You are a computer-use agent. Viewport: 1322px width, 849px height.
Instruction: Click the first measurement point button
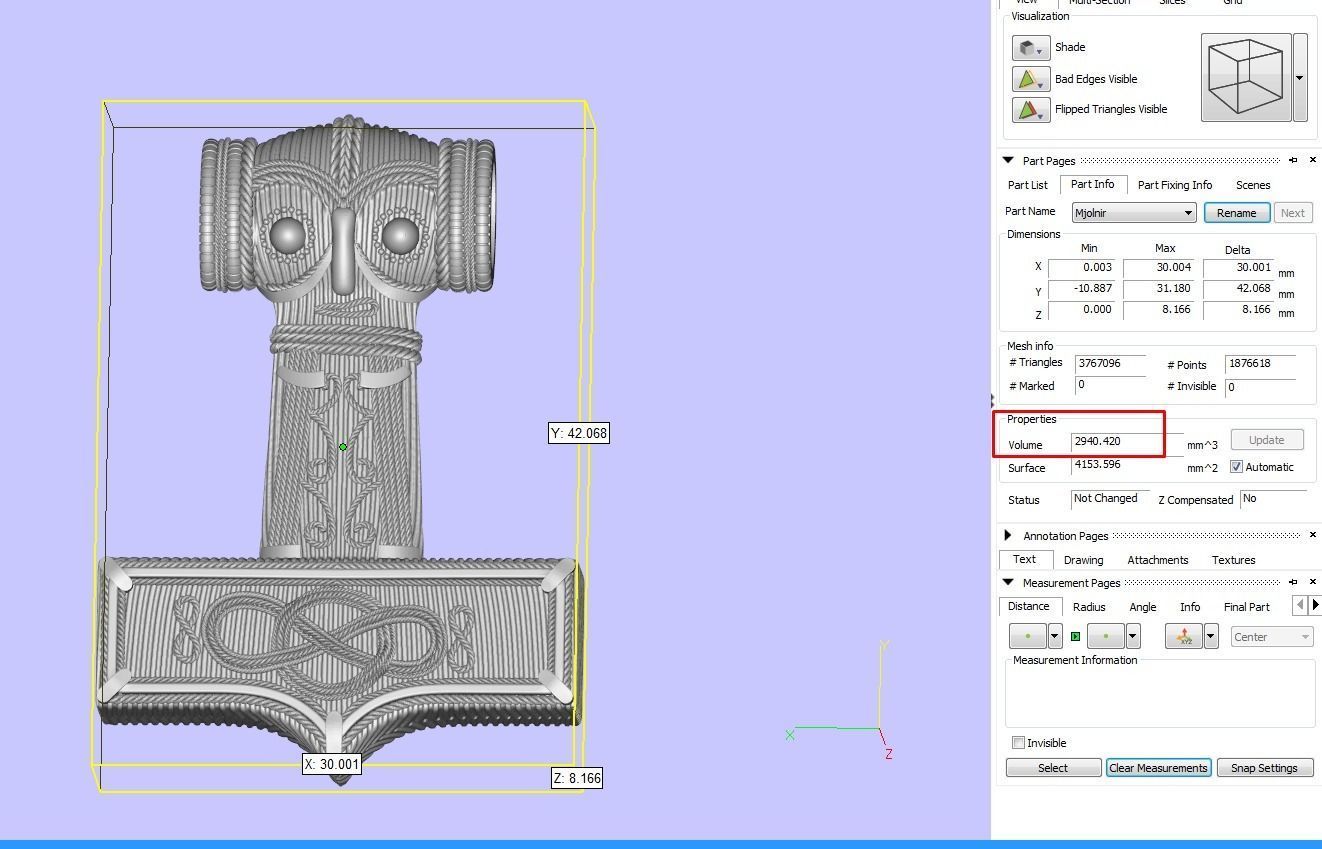1028,636
